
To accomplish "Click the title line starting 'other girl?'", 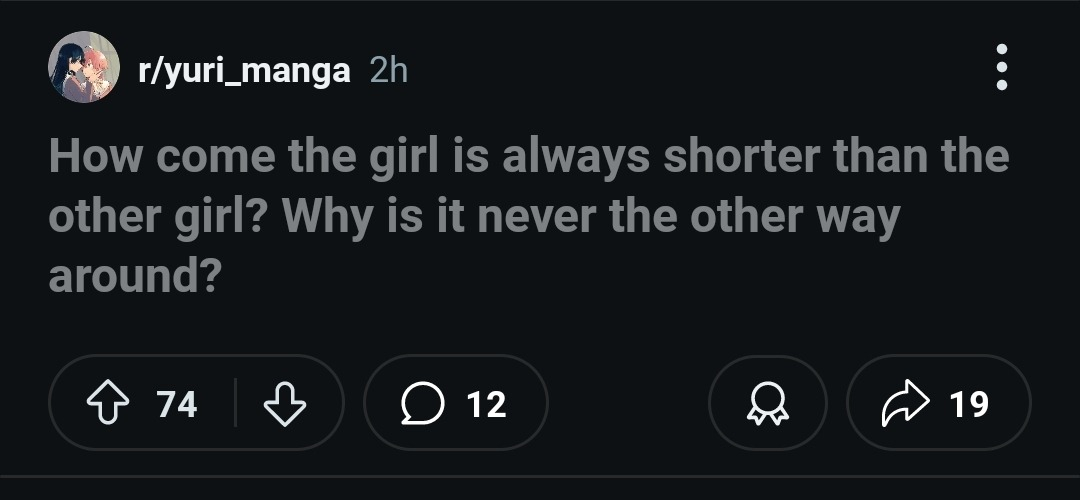I will [x=474, y=217].
